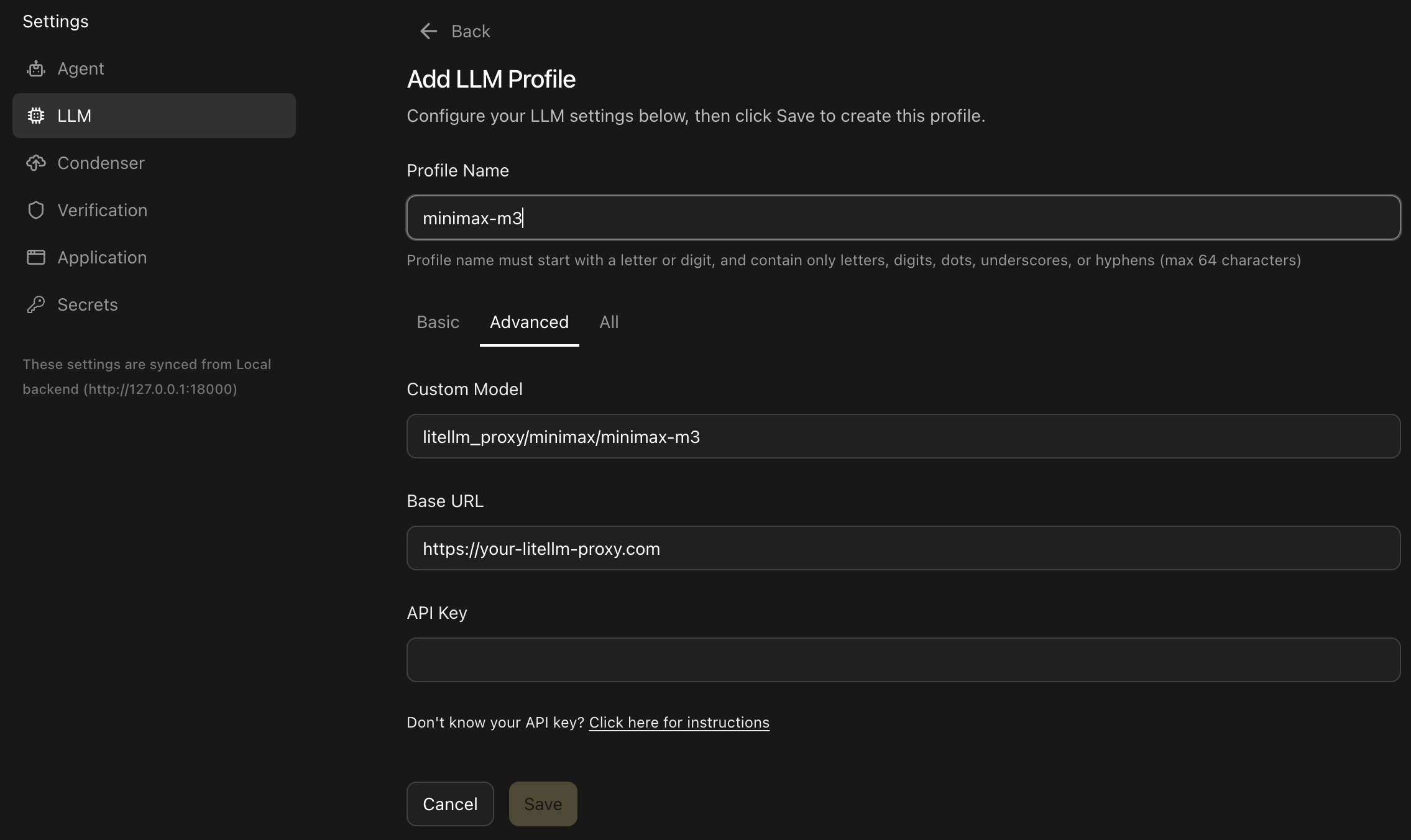Select the Advanced tab
Viewport: 1411px width, 840px height.
coord(529,322)
